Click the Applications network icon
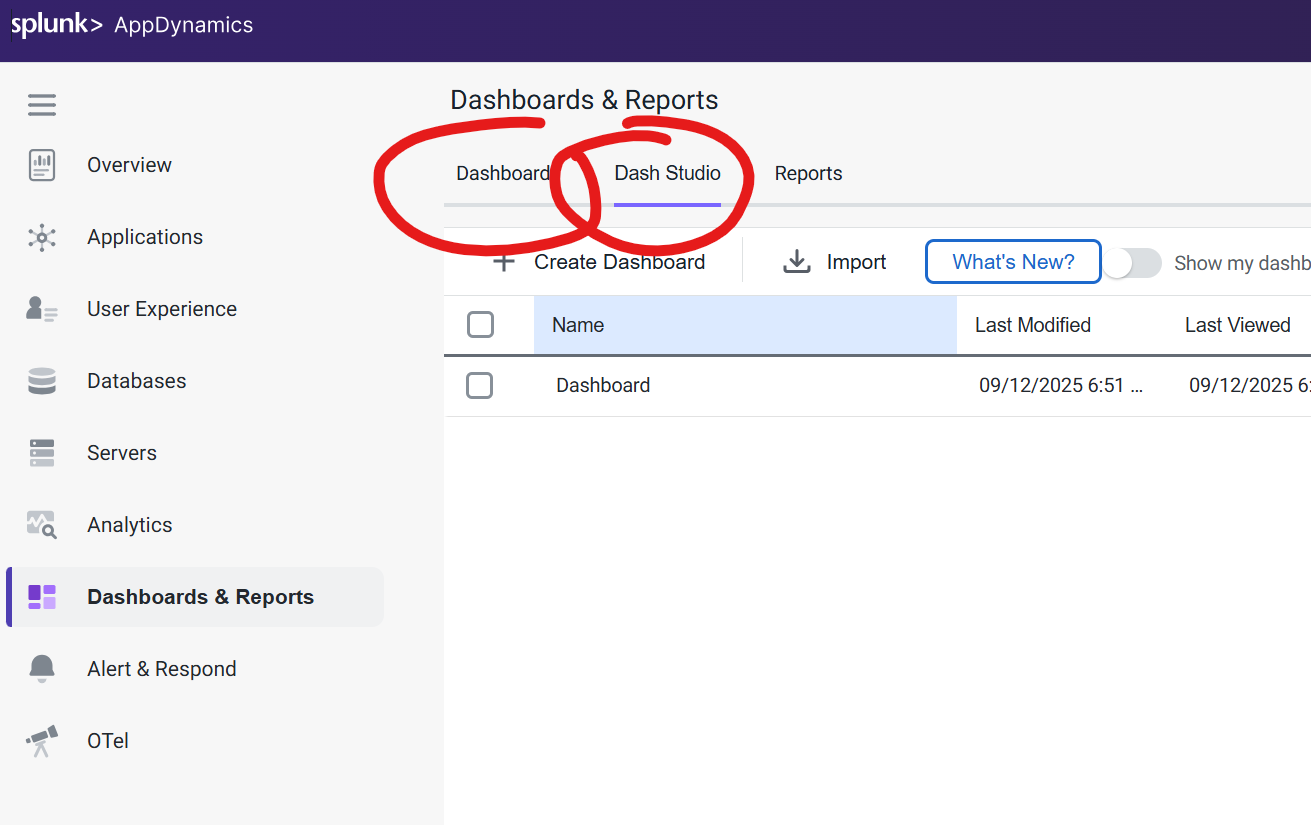1311x825 pixels. (42, 237)
